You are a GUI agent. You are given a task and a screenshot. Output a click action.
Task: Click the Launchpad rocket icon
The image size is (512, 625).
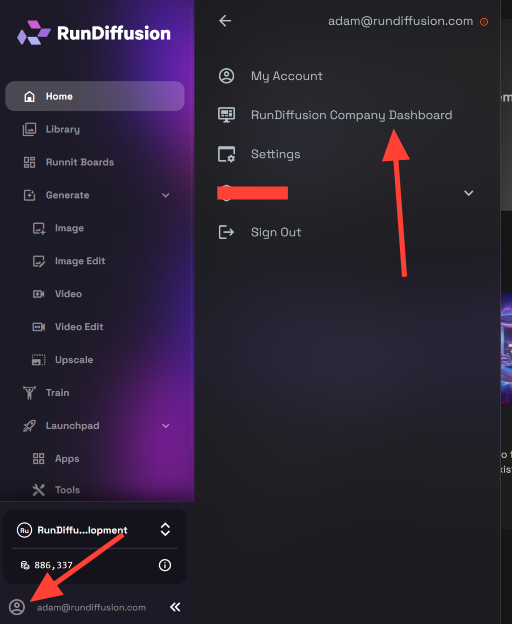click(29, 426)
